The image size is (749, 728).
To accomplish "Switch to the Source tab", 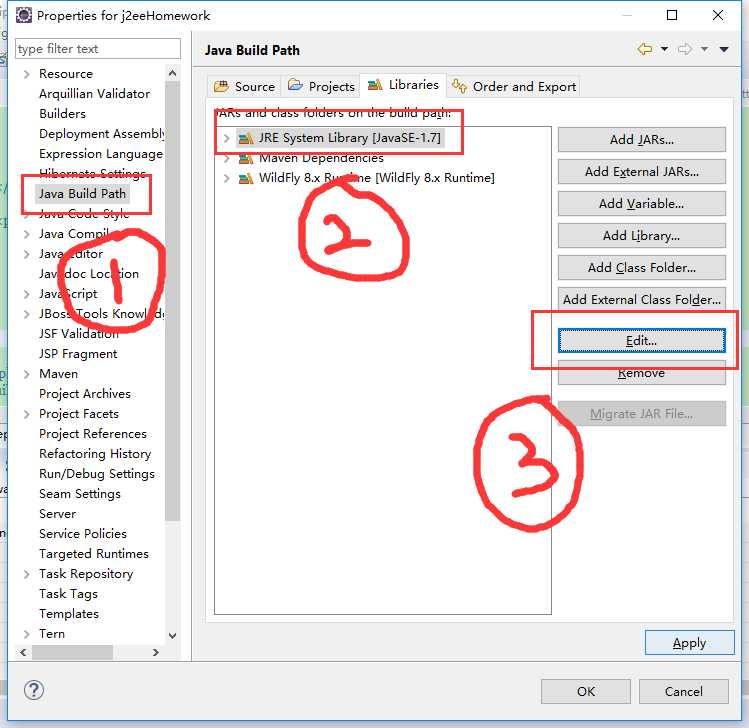I will tap(245, 86).
